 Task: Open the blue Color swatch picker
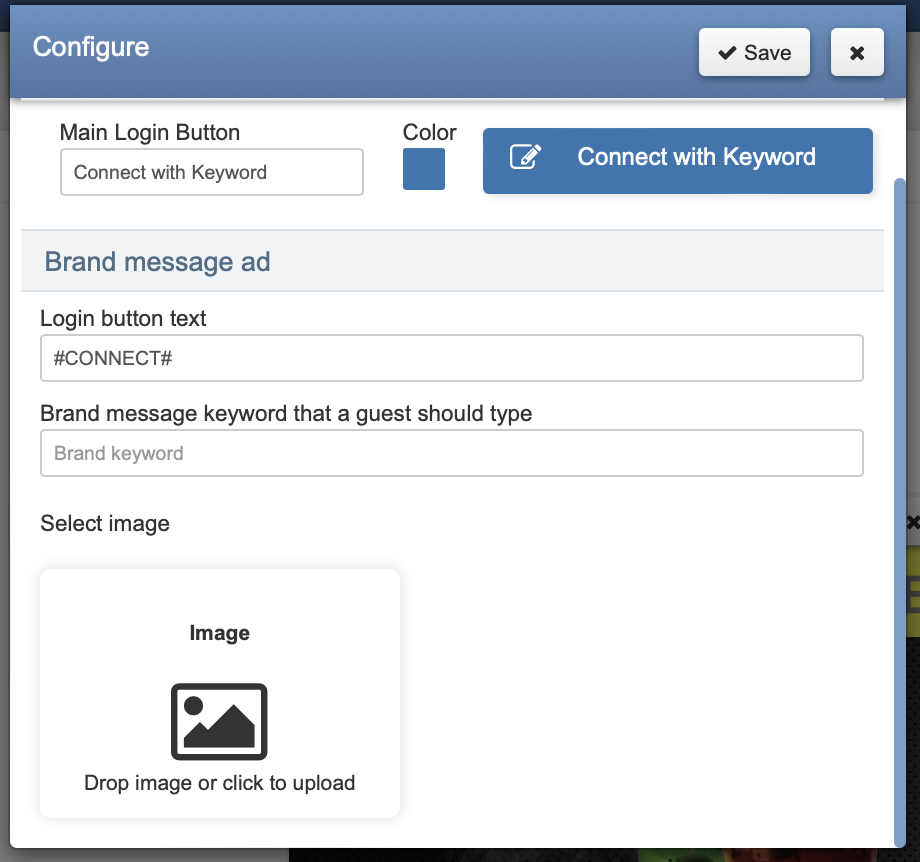point(423,169)
